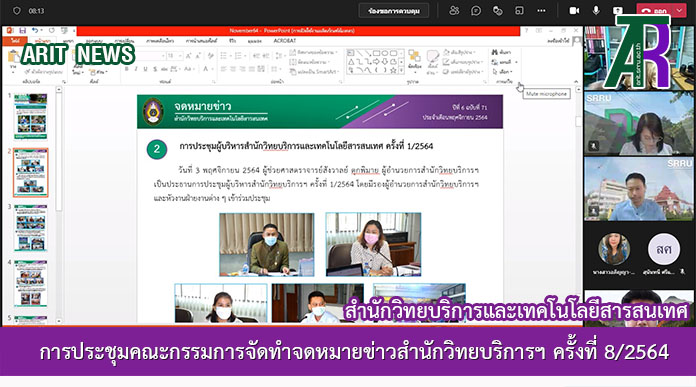Click the increase font size icon
This screenshot has height=387, width=696.
tap(189, 56)
